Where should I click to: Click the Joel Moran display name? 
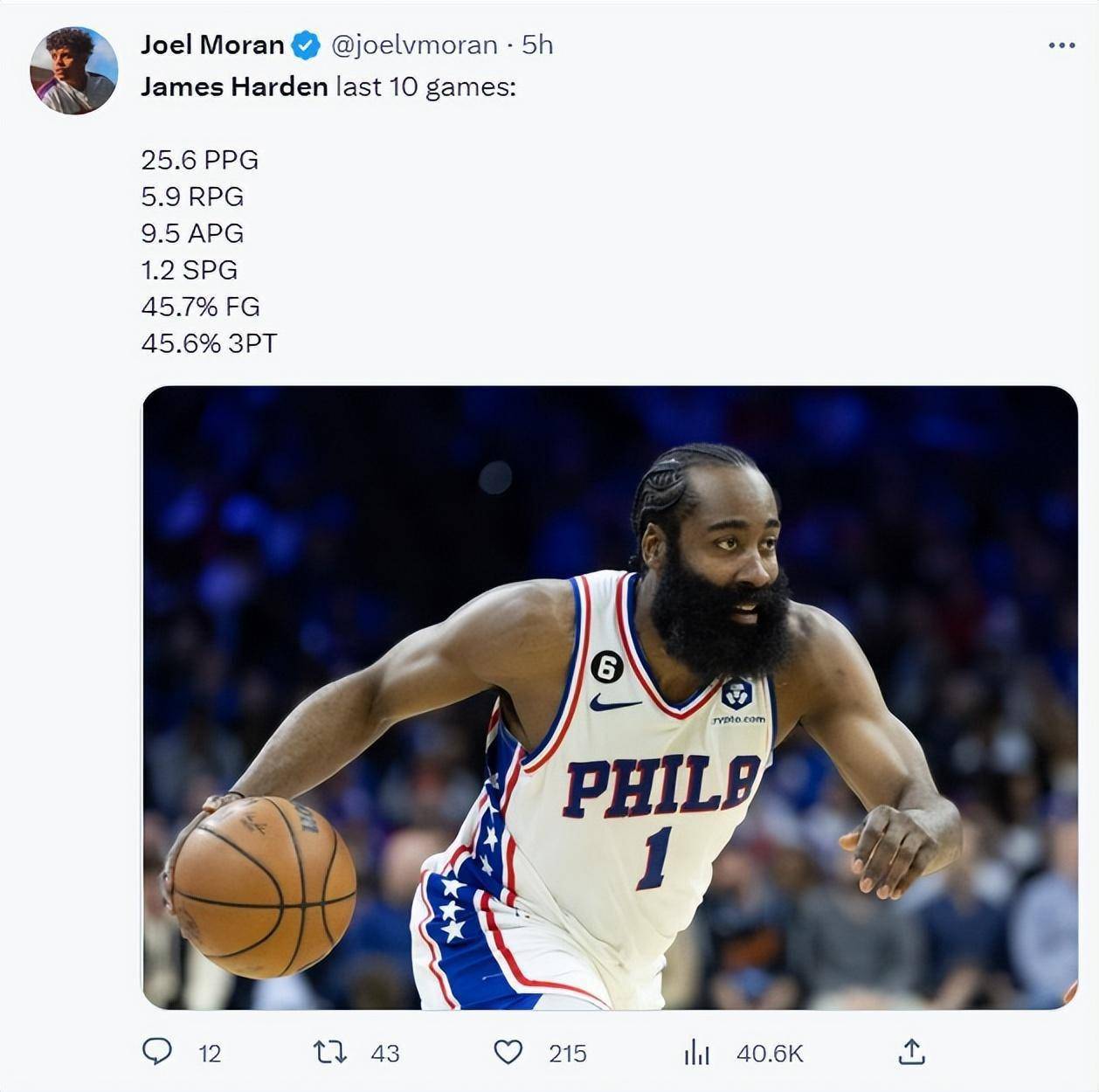point(212,45)
